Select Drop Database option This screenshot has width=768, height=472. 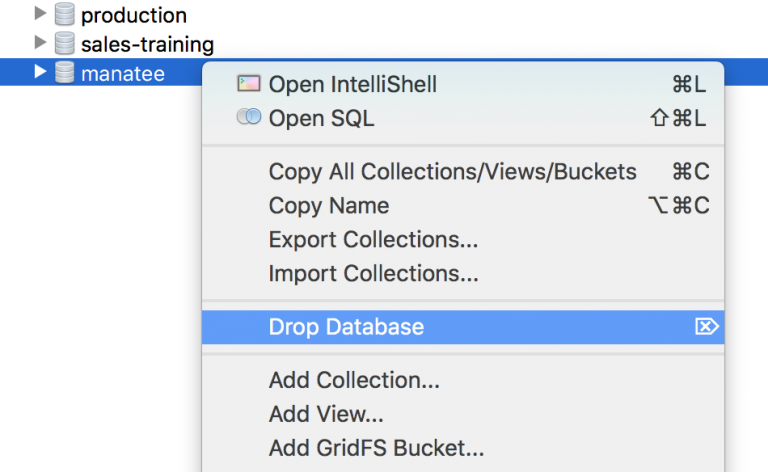pyautogui.click(x=346, y=327)
